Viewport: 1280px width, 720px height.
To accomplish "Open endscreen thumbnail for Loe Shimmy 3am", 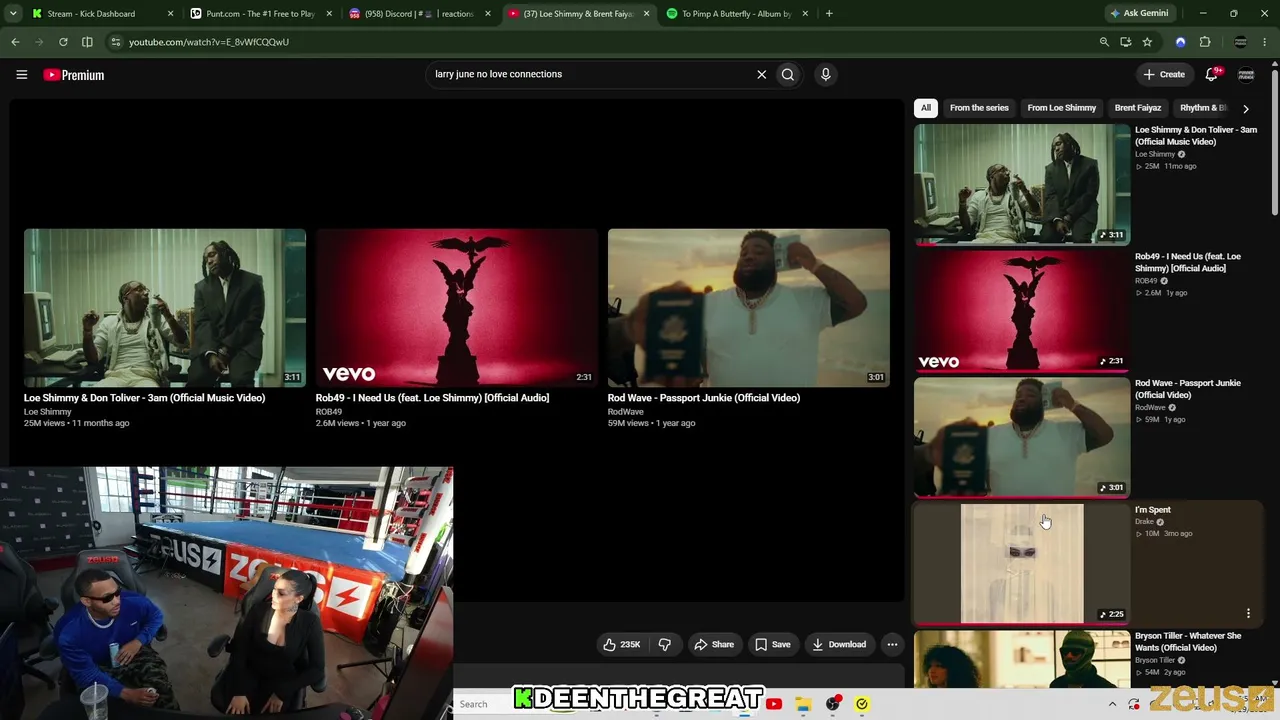I will [165, 308].
